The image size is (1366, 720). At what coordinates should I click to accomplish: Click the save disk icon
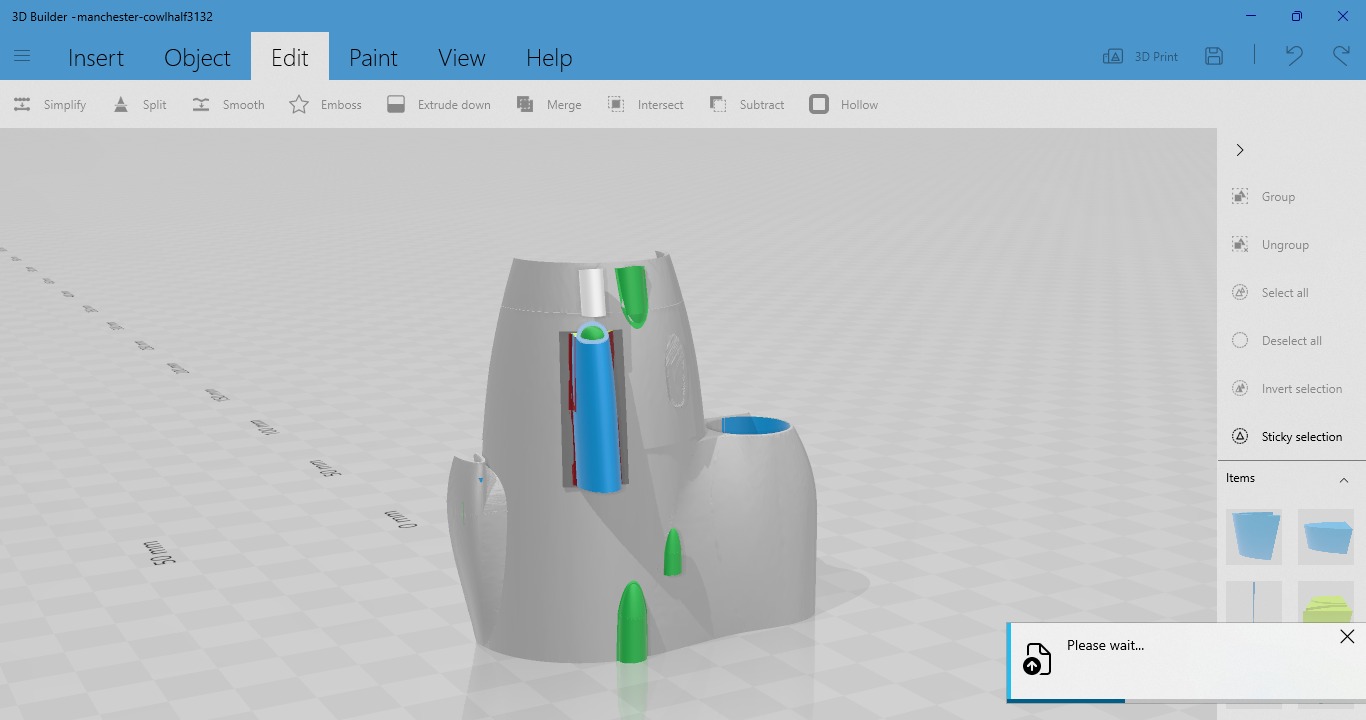click(1214, 57)
